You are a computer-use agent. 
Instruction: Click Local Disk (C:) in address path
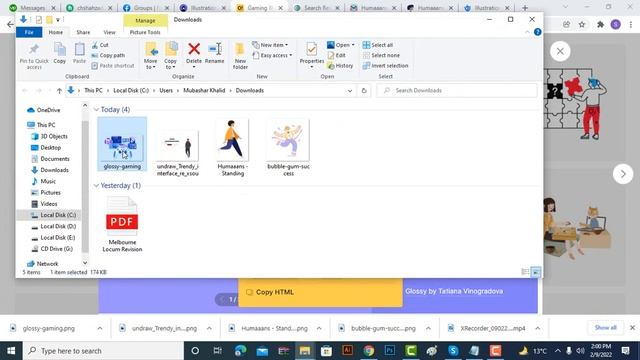131,91
